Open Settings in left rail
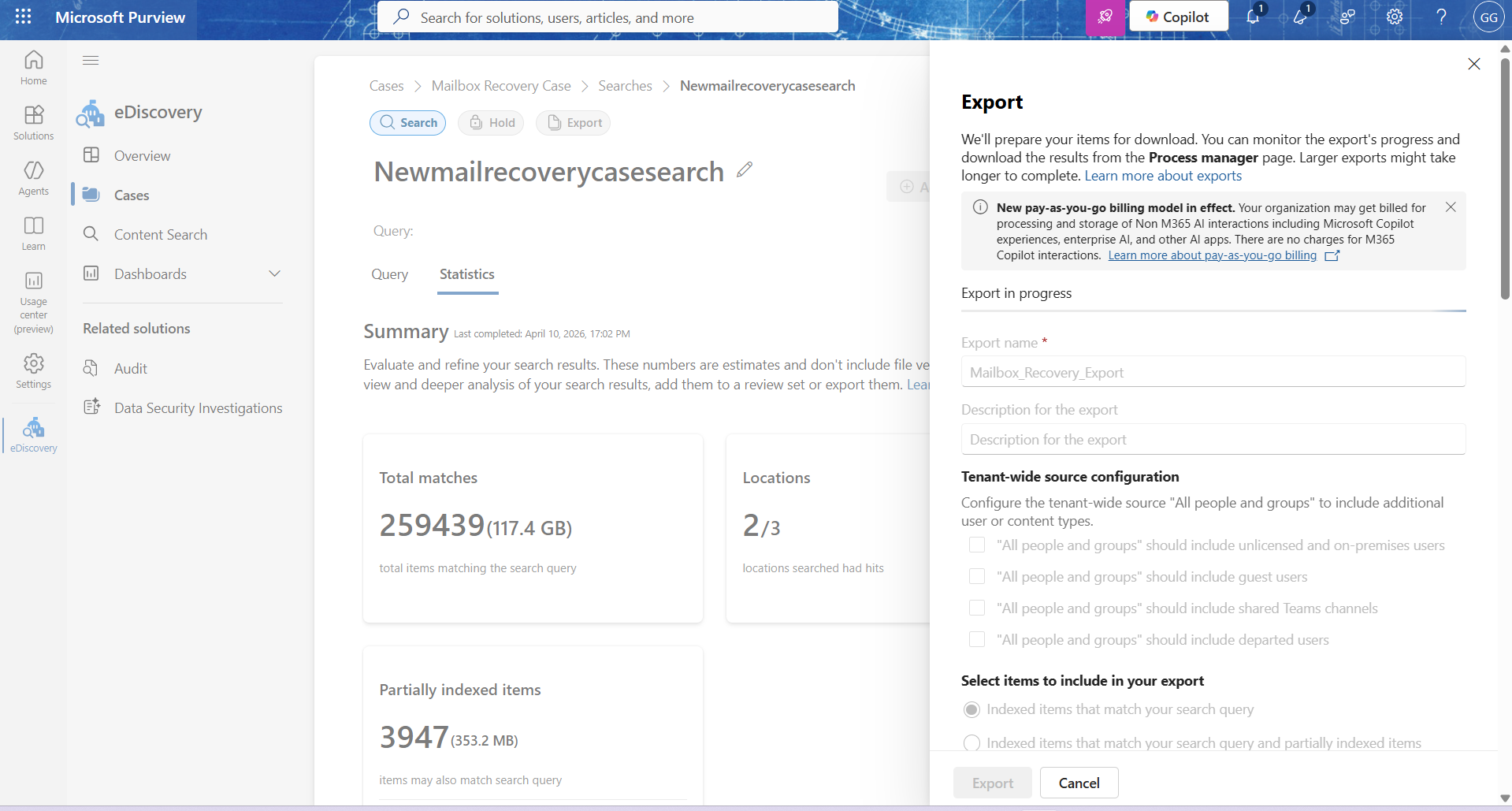Image resolution: width=1512 pixels, height=811 pixels. point(34,370)
